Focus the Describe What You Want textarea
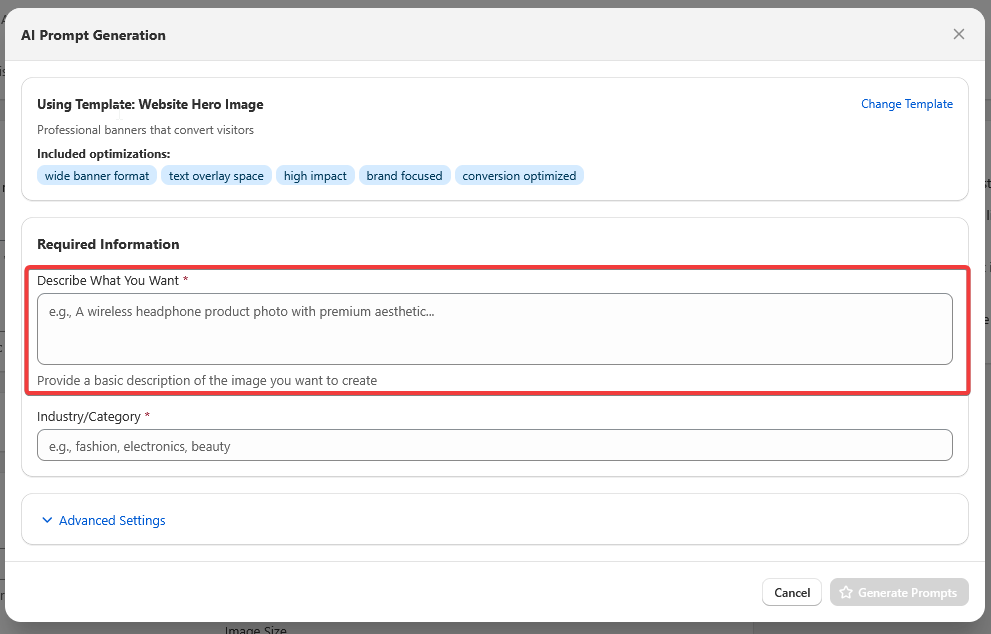991x634 pixels. tap(494, 329)
